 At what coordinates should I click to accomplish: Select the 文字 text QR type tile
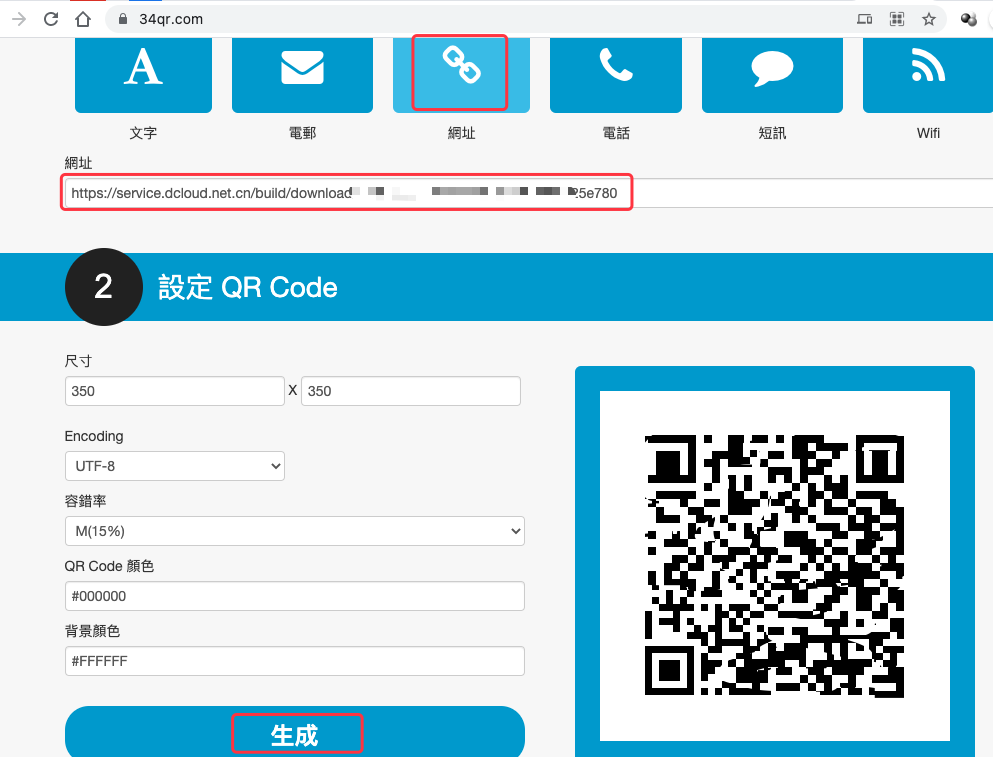click(143, 75)
